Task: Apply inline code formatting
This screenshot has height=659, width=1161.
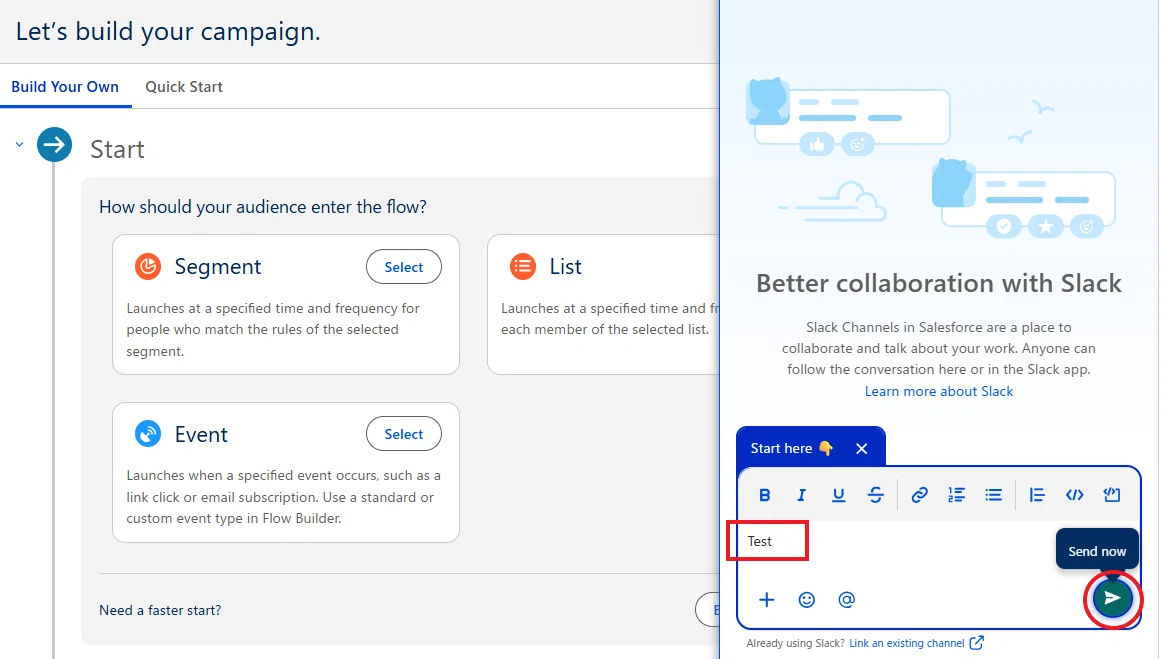Action: coord(1074,495)
